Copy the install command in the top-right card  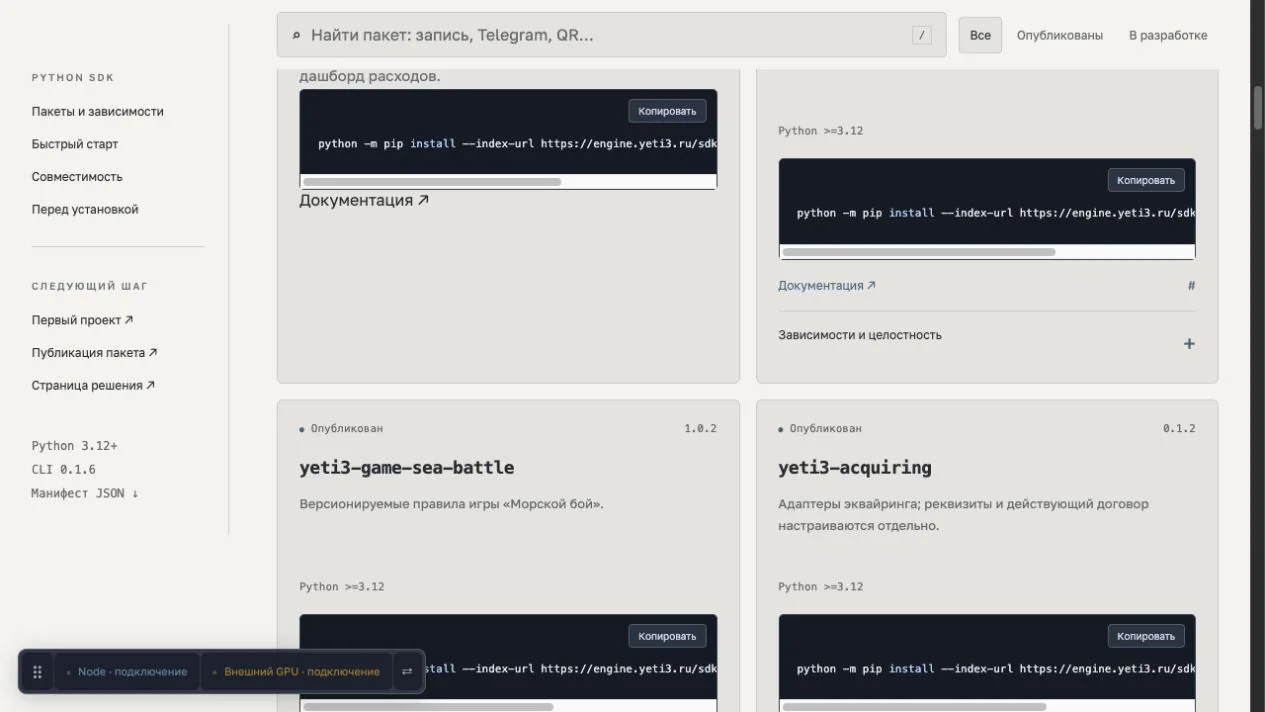click(1146, 180)
